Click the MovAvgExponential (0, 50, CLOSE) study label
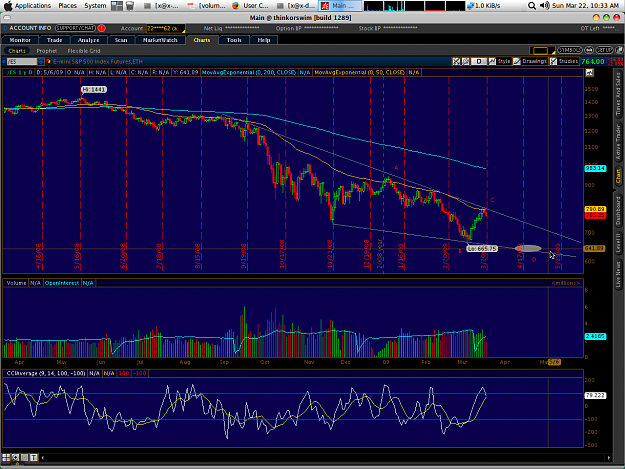The image size is (625, 469). [x=360, y=73]
